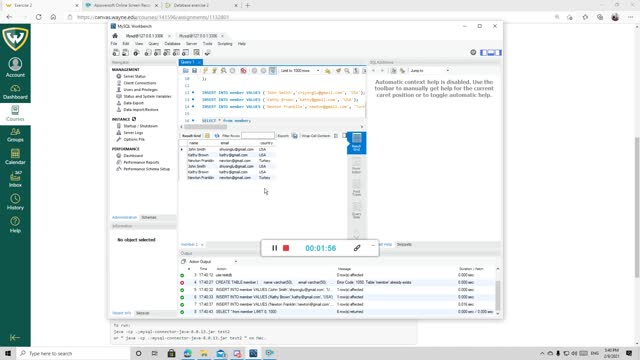Open the Scripting menu
640x360 pixels.
(225, 44)
